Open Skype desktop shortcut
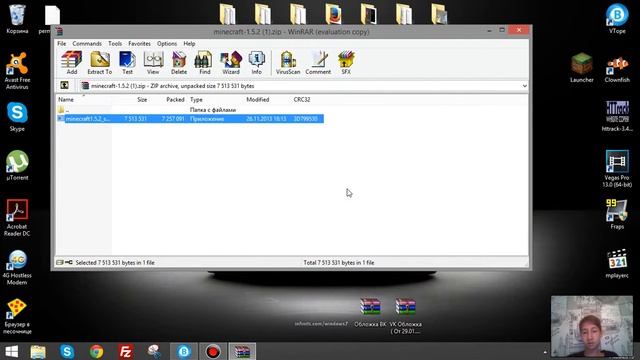 17,117
